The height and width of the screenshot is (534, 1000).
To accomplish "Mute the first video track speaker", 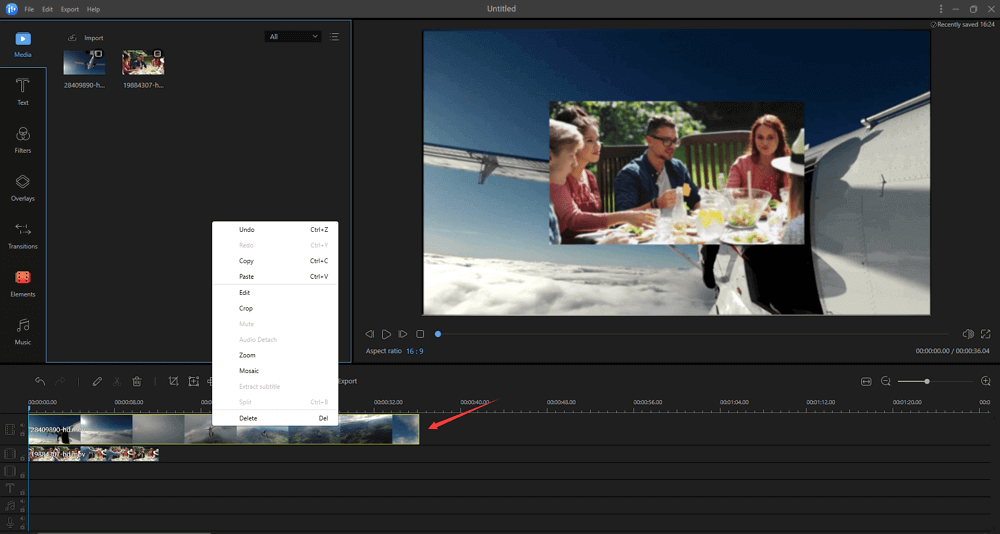I will [22, 426].
